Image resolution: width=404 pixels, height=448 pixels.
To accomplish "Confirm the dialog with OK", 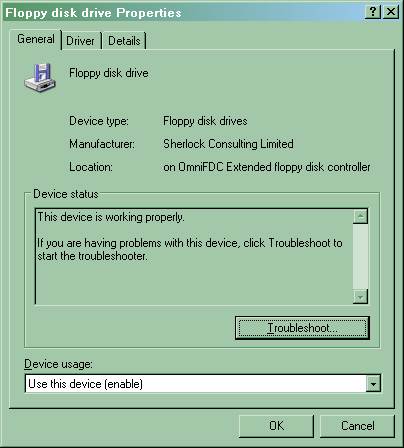I will click(x=276, y=426).
